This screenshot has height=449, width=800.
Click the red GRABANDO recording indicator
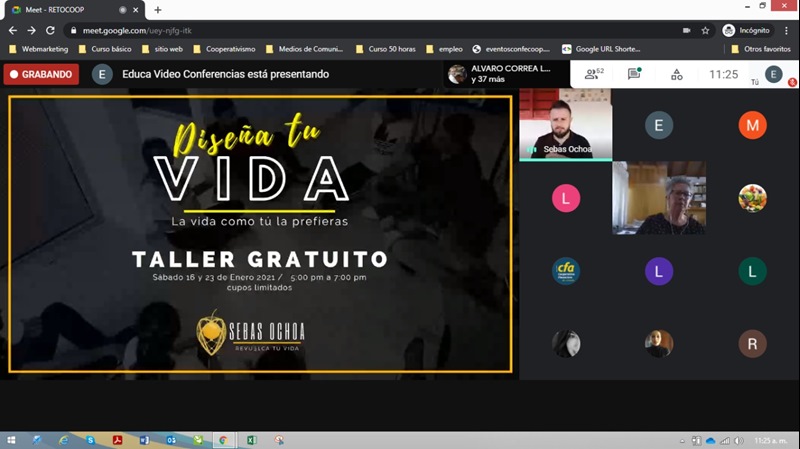pos(41,74)
